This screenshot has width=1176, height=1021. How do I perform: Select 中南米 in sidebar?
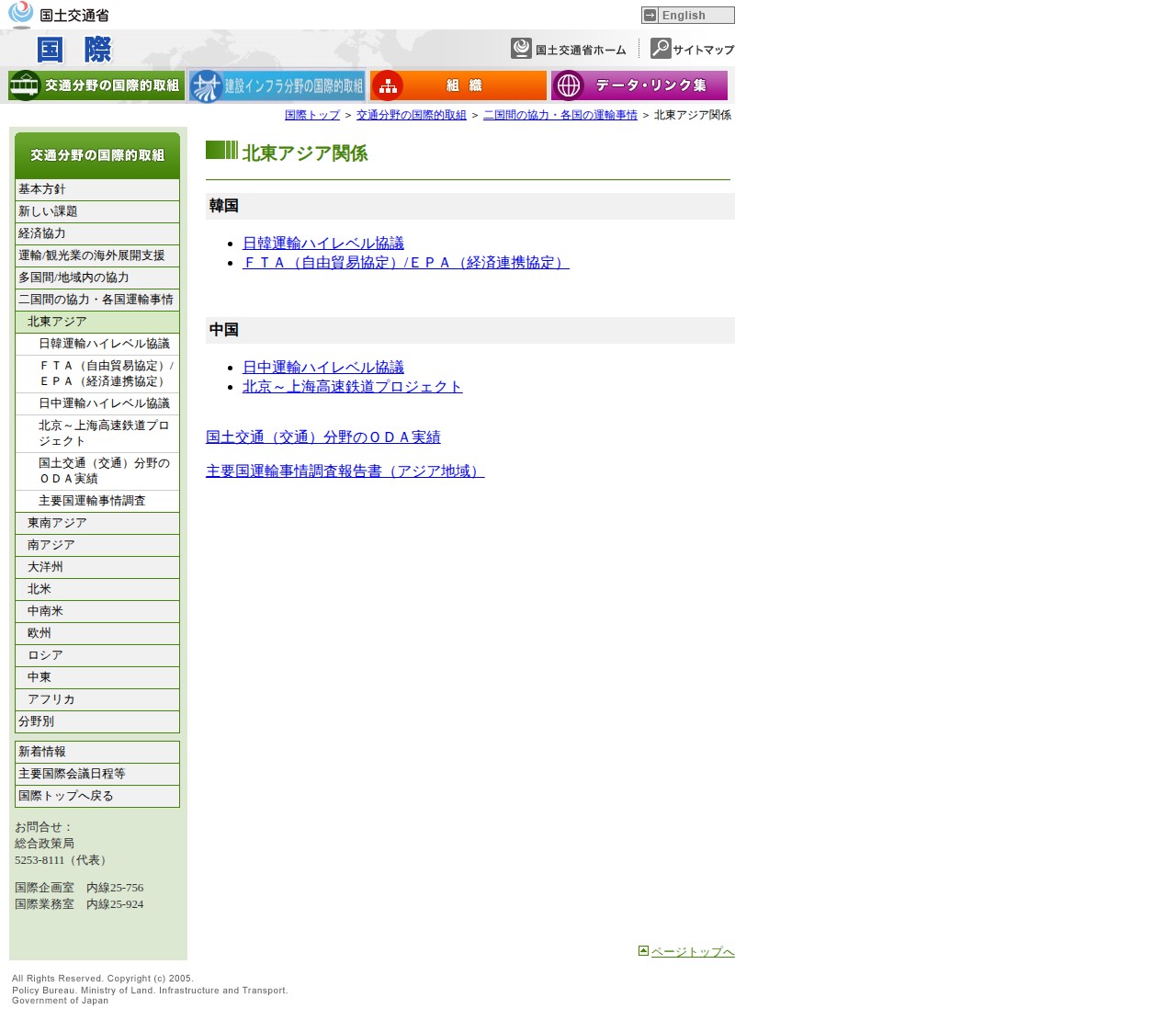tap(97, 611)
